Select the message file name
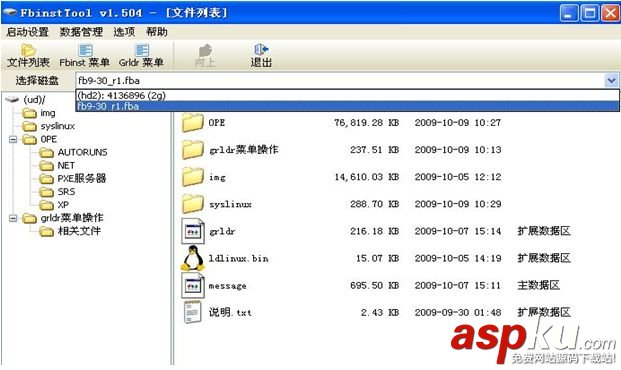This screenshot has width=621, height=370. pyautogui.click(x=227, y=286)
